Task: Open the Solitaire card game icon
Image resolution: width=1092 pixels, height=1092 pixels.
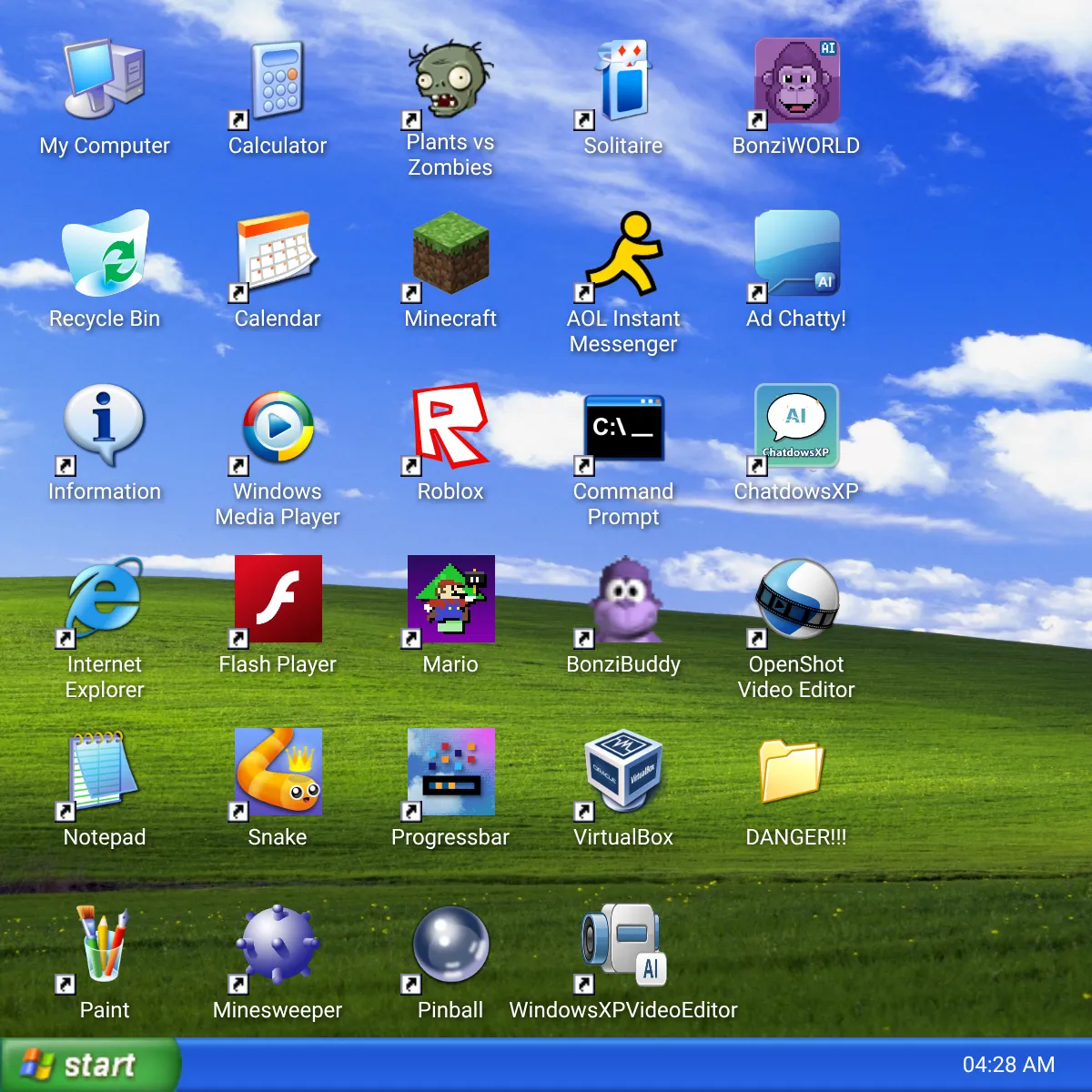Action: tap(623, 80)
